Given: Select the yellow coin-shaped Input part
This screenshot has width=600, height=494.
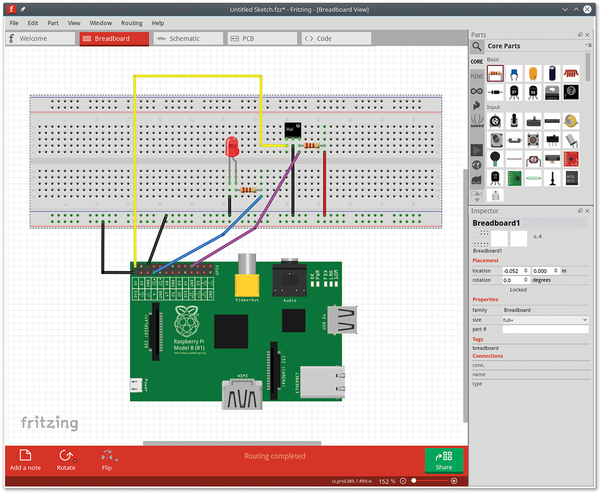Looking at the screenshot, I should tap(571, 121).
